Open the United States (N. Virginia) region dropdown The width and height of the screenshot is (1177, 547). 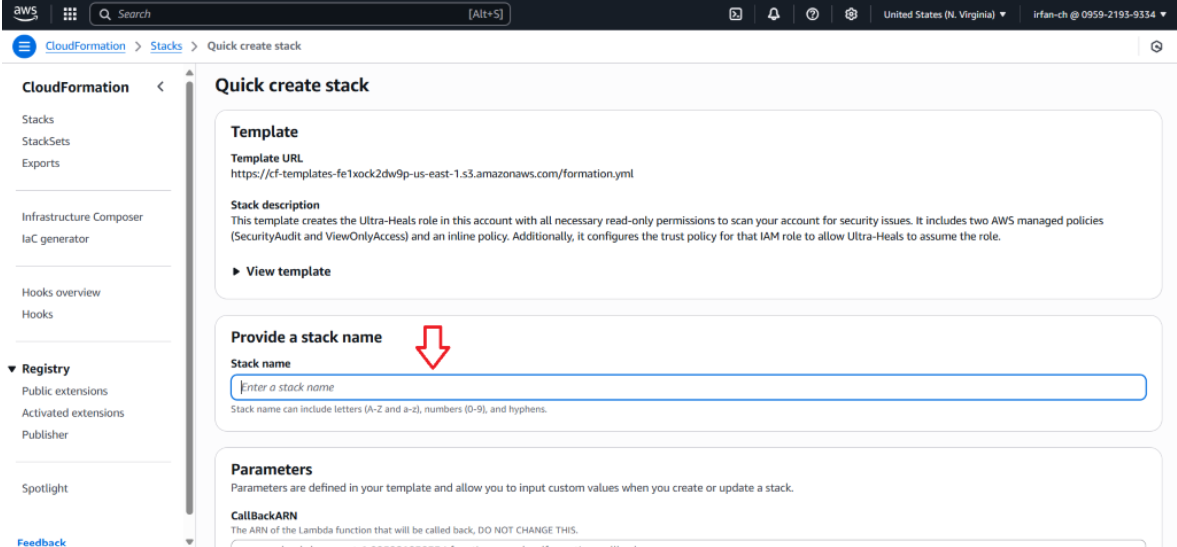coord(945,14)
